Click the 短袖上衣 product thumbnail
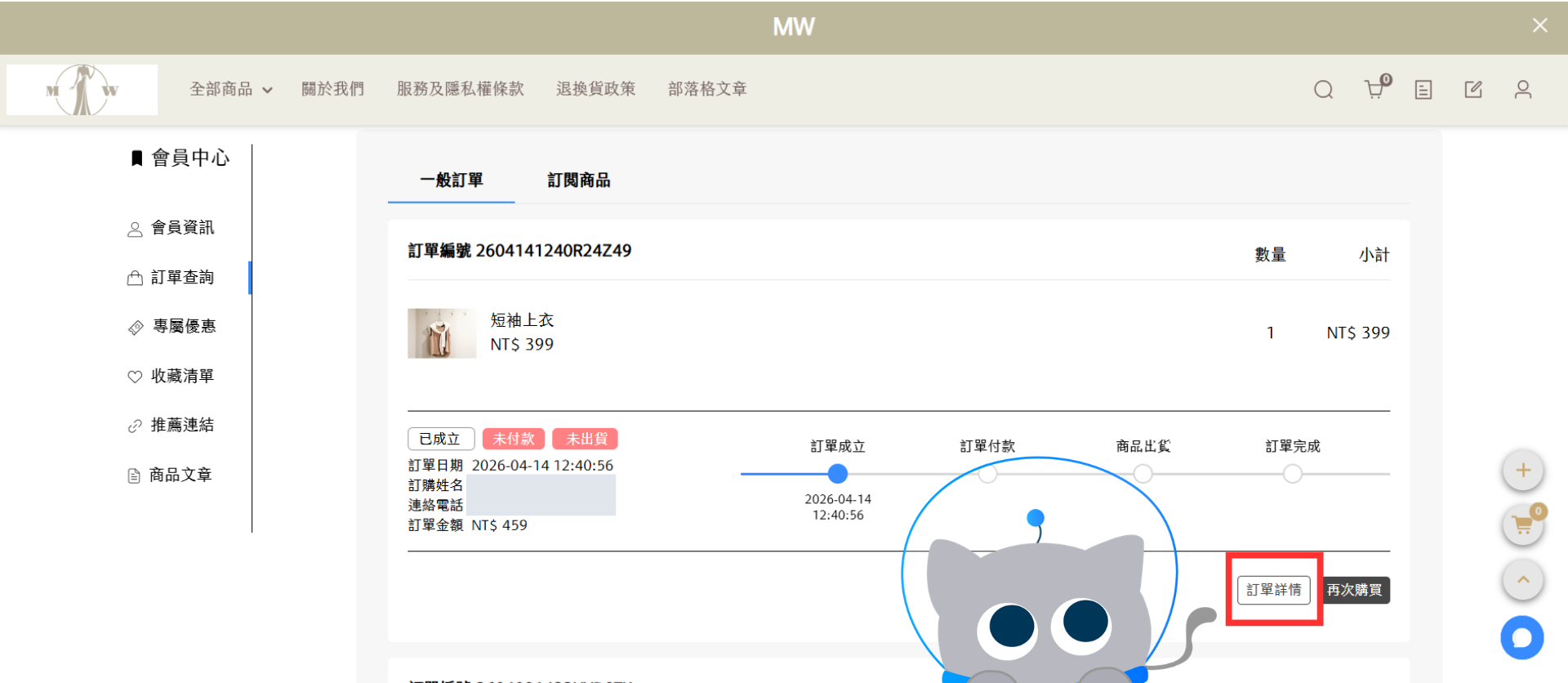The height and width of the screenshot is (683, 1568). point(442,333)
